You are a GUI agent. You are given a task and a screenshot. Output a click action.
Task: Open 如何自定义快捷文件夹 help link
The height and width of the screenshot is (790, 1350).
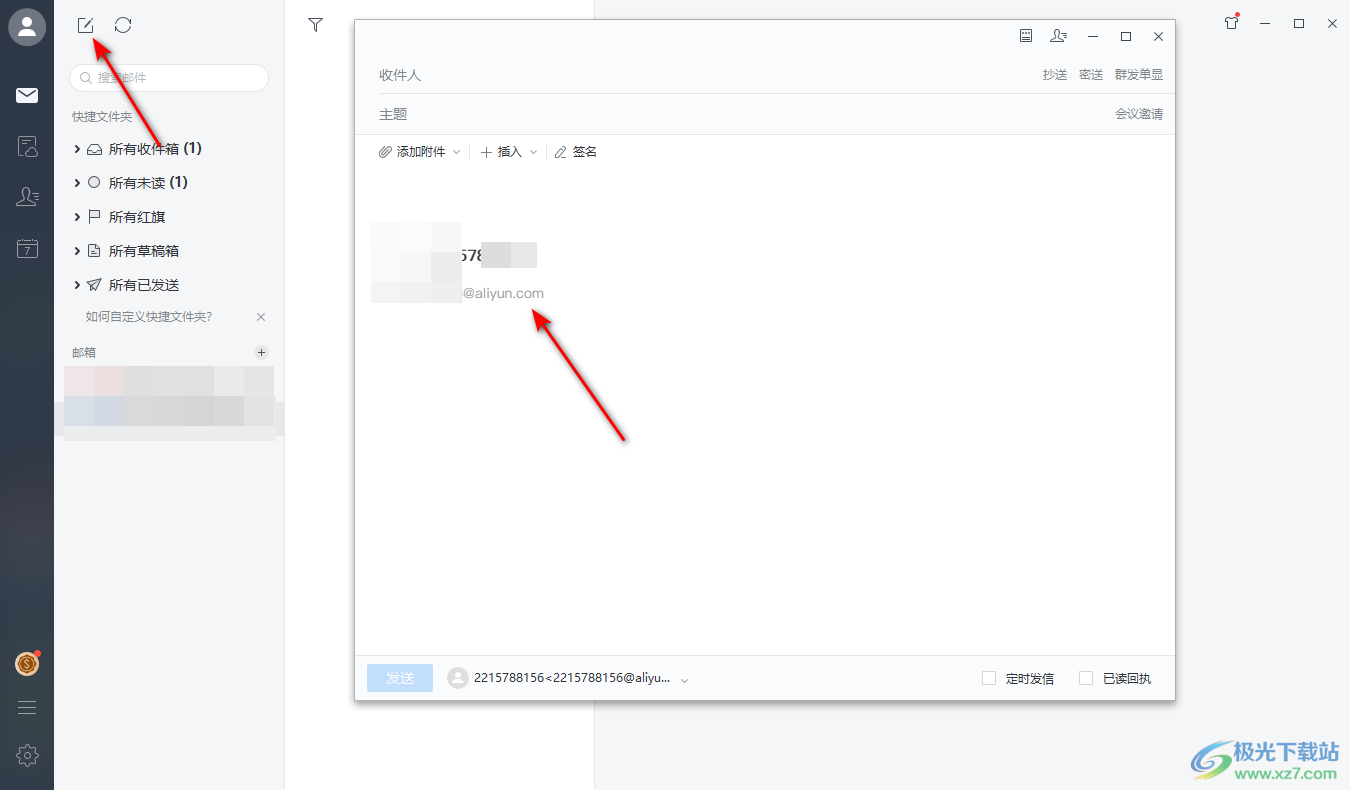[149, 317]
